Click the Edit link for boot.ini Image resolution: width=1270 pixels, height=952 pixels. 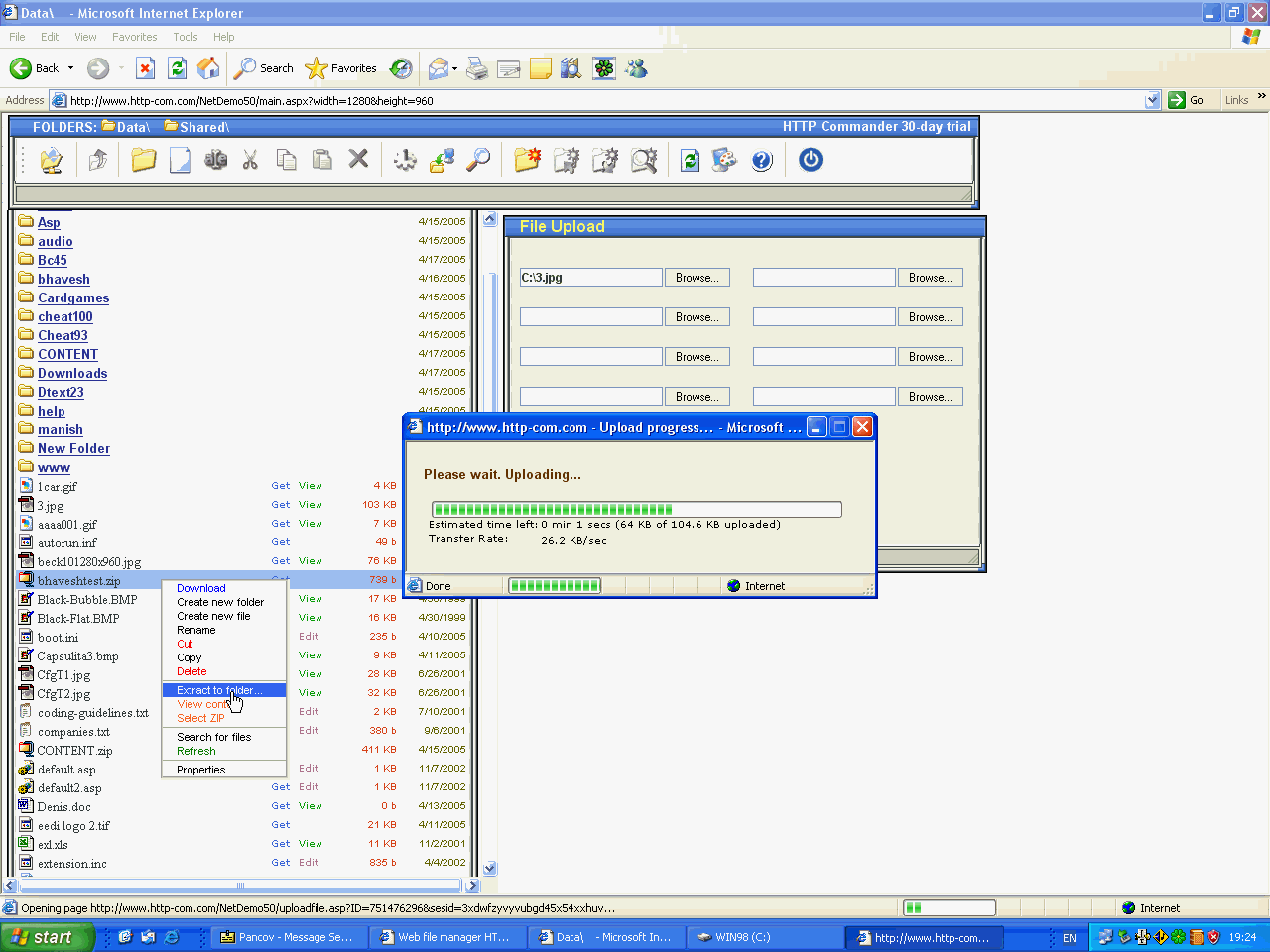point(310,637)
